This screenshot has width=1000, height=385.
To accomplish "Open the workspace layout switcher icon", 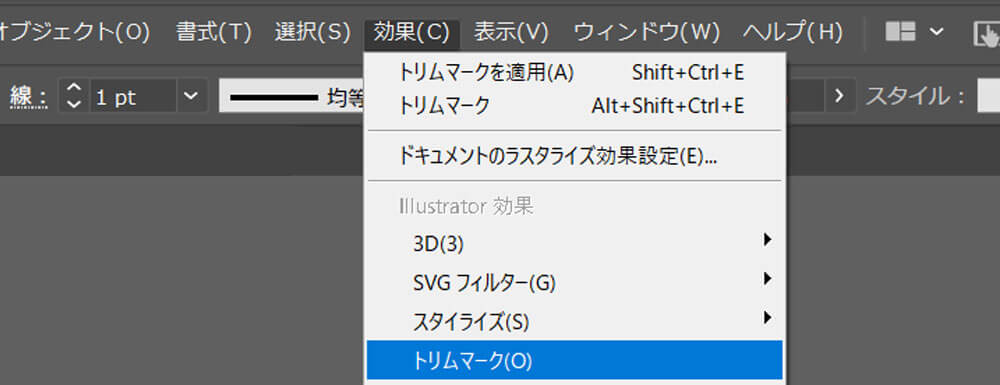I will coord(901,31).
